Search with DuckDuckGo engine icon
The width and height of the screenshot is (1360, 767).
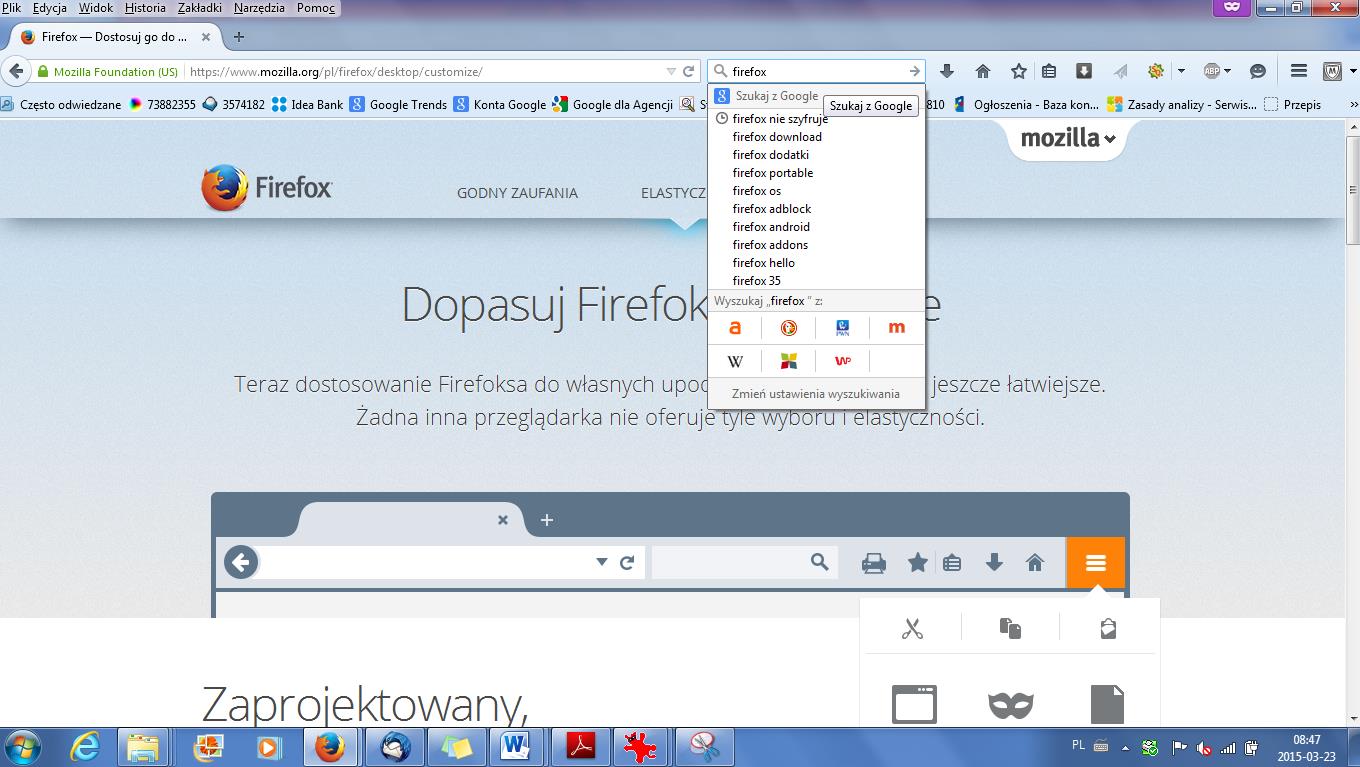click(789, 328)
